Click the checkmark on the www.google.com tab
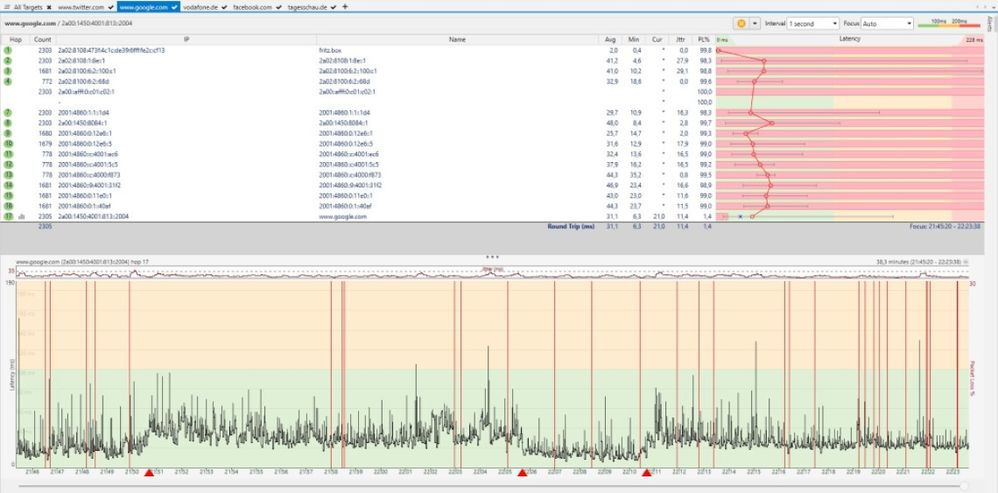Viewport: 998px width, 493px height. [174, 7]
